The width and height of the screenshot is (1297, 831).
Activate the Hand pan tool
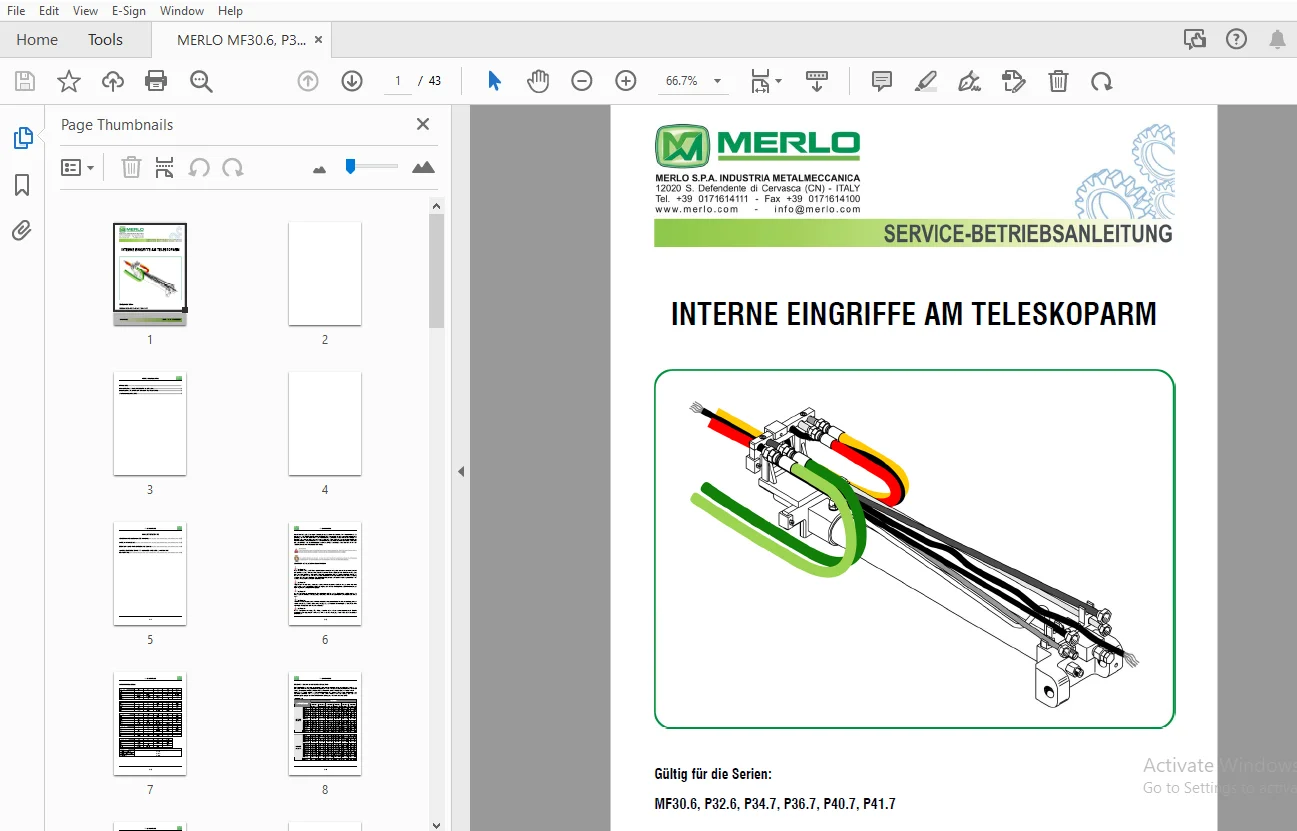click(x=538, y=81)
